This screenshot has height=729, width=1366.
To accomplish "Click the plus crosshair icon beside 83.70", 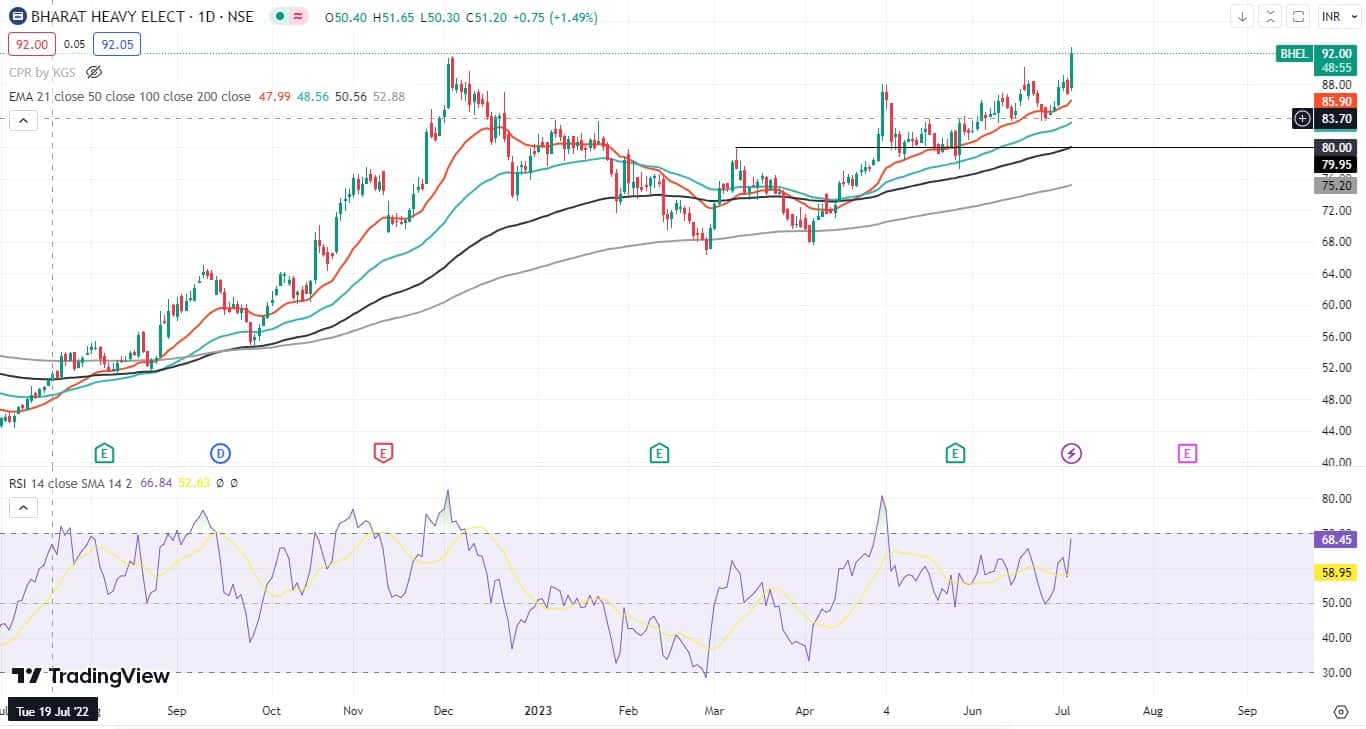I will coord(1303,119).
